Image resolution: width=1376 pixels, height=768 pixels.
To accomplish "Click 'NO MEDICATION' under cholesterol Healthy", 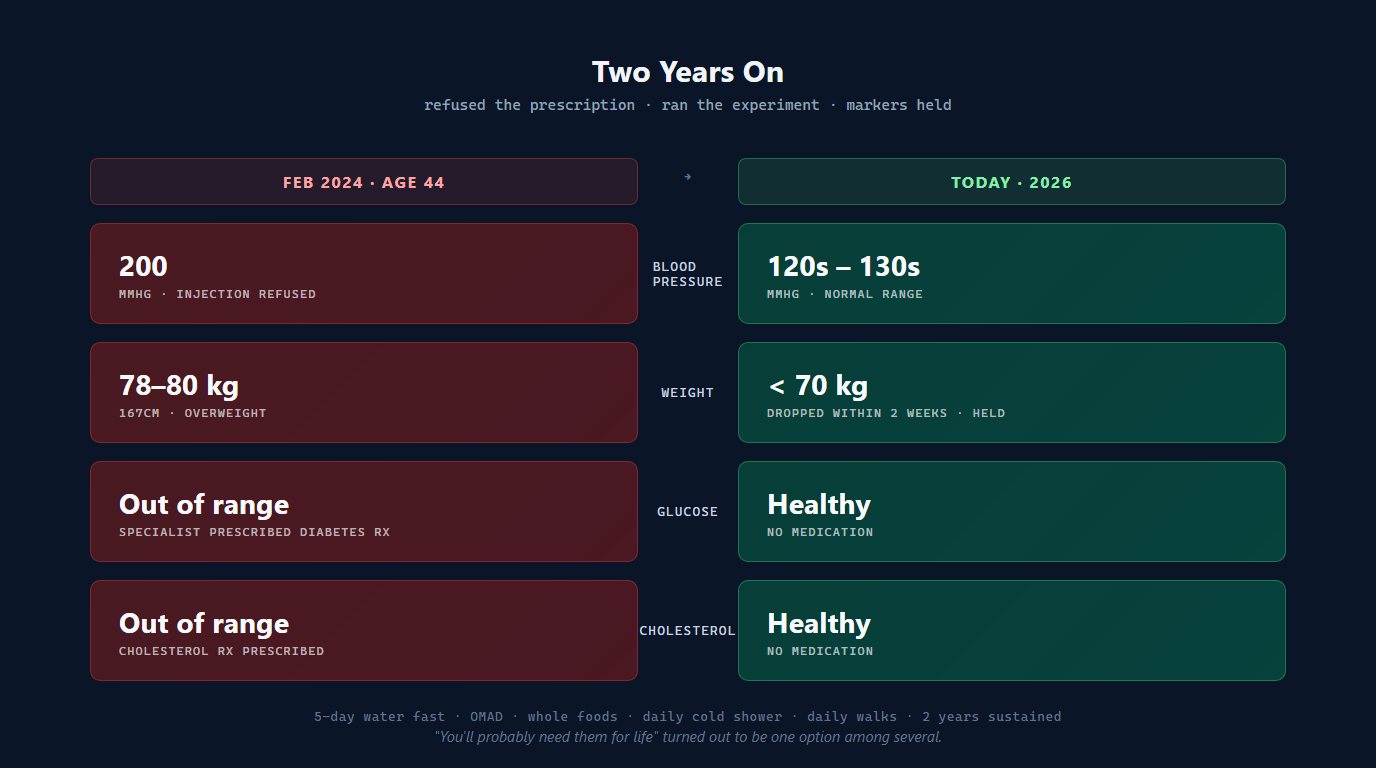I will [x=820, y=651].
